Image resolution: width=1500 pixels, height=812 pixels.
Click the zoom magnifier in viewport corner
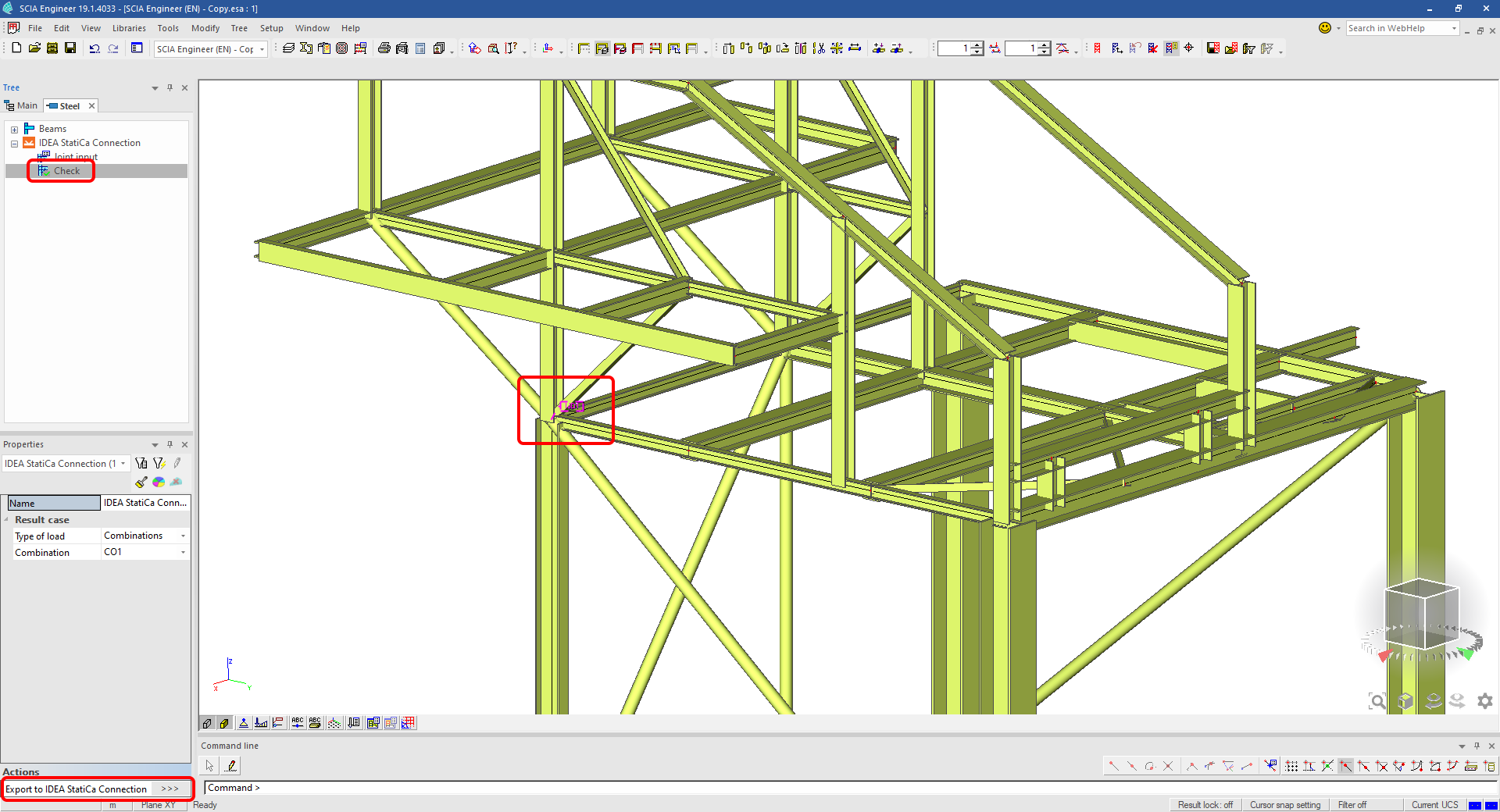(x=1377, y=701)
